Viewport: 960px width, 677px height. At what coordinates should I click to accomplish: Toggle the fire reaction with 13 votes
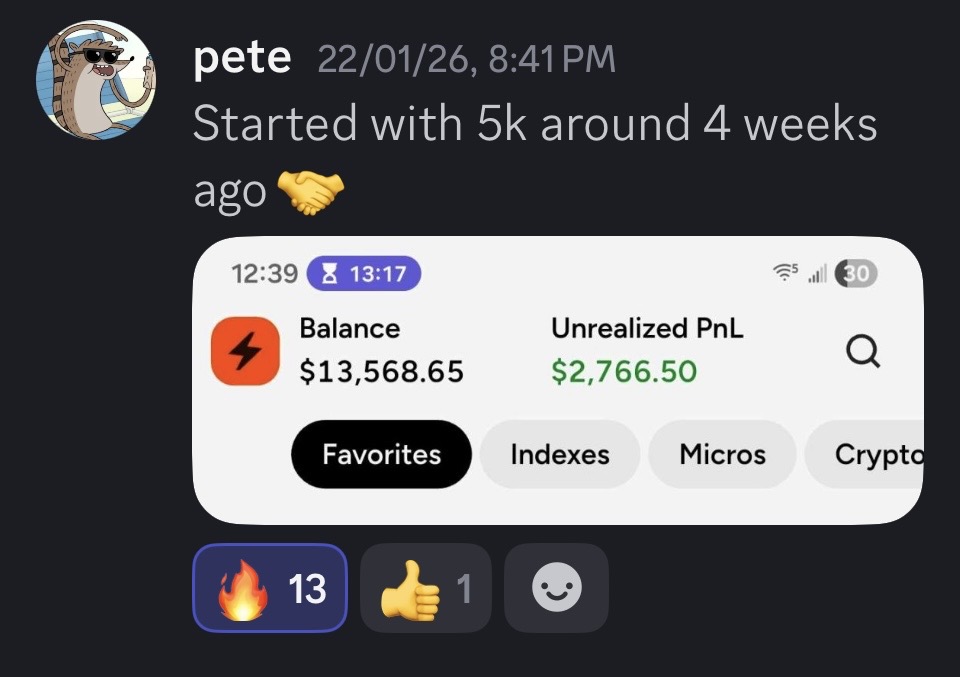click(x=270, y=588)
